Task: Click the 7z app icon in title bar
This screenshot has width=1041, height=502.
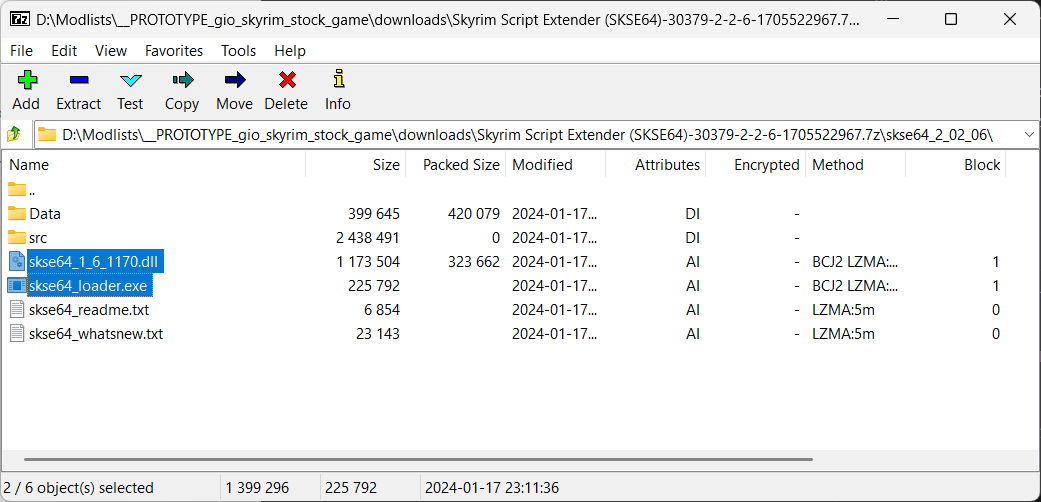Action: (x=19, y=19)
